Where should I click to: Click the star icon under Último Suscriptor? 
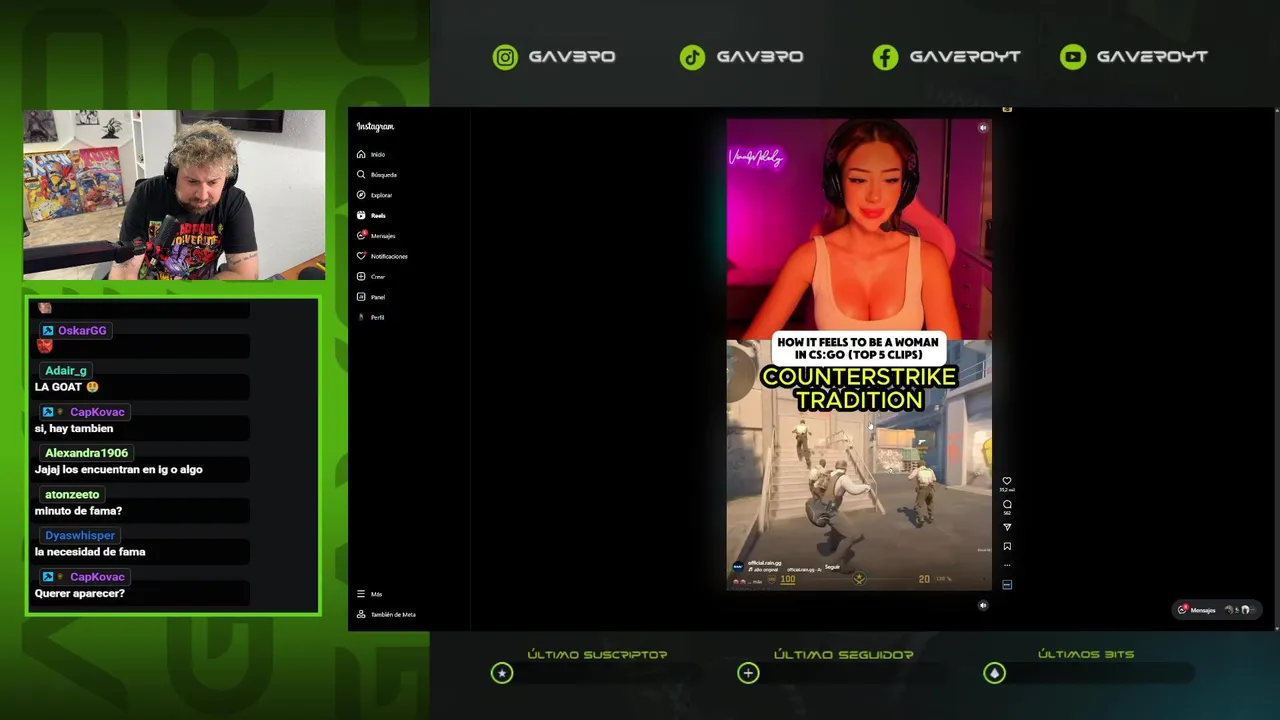(x=502, y=673)
